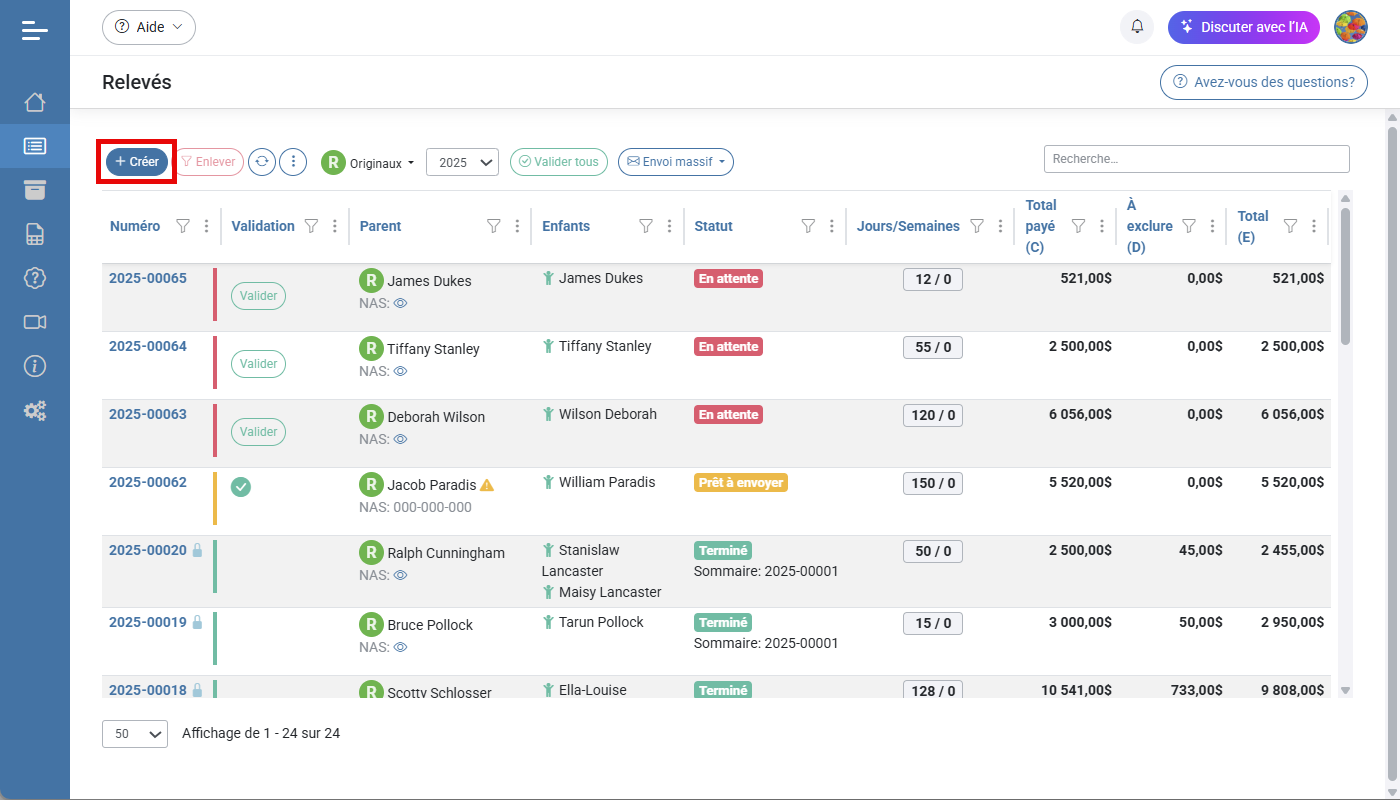Image resolution: width=1400 pixels, height=800 pixels.
Task: Click the Créer button
Action: [137, 162]
